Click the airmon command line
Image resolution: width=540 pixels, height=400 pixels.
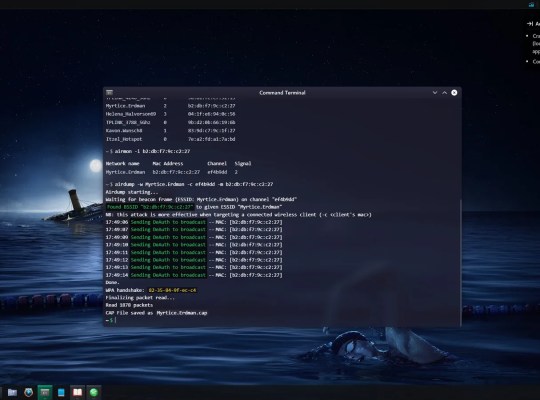pyautogui.click(x=148, y=151)
